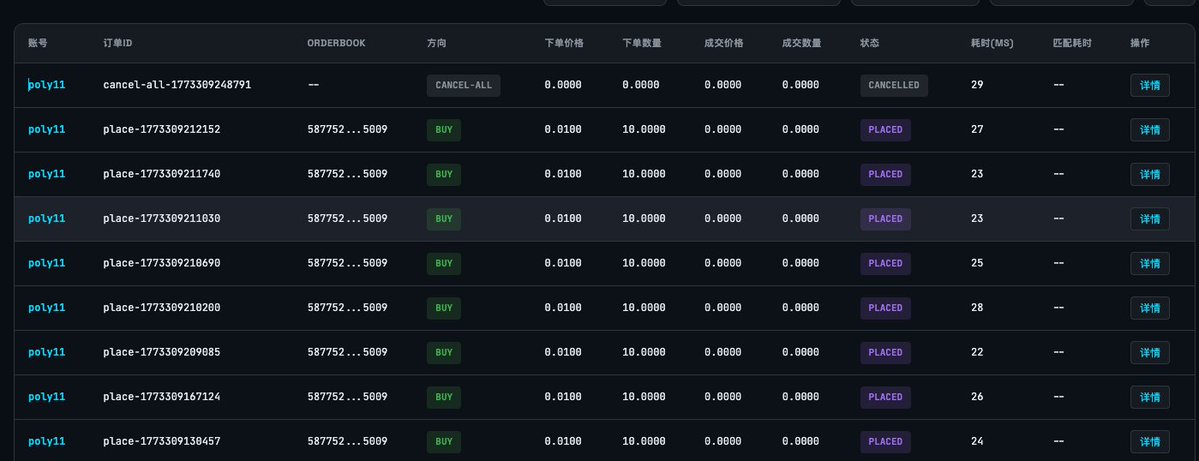Viewport: 1199px width, 461px height.
Task: Open 详情 for order place-1773309210200
Action: point(1149,308)
